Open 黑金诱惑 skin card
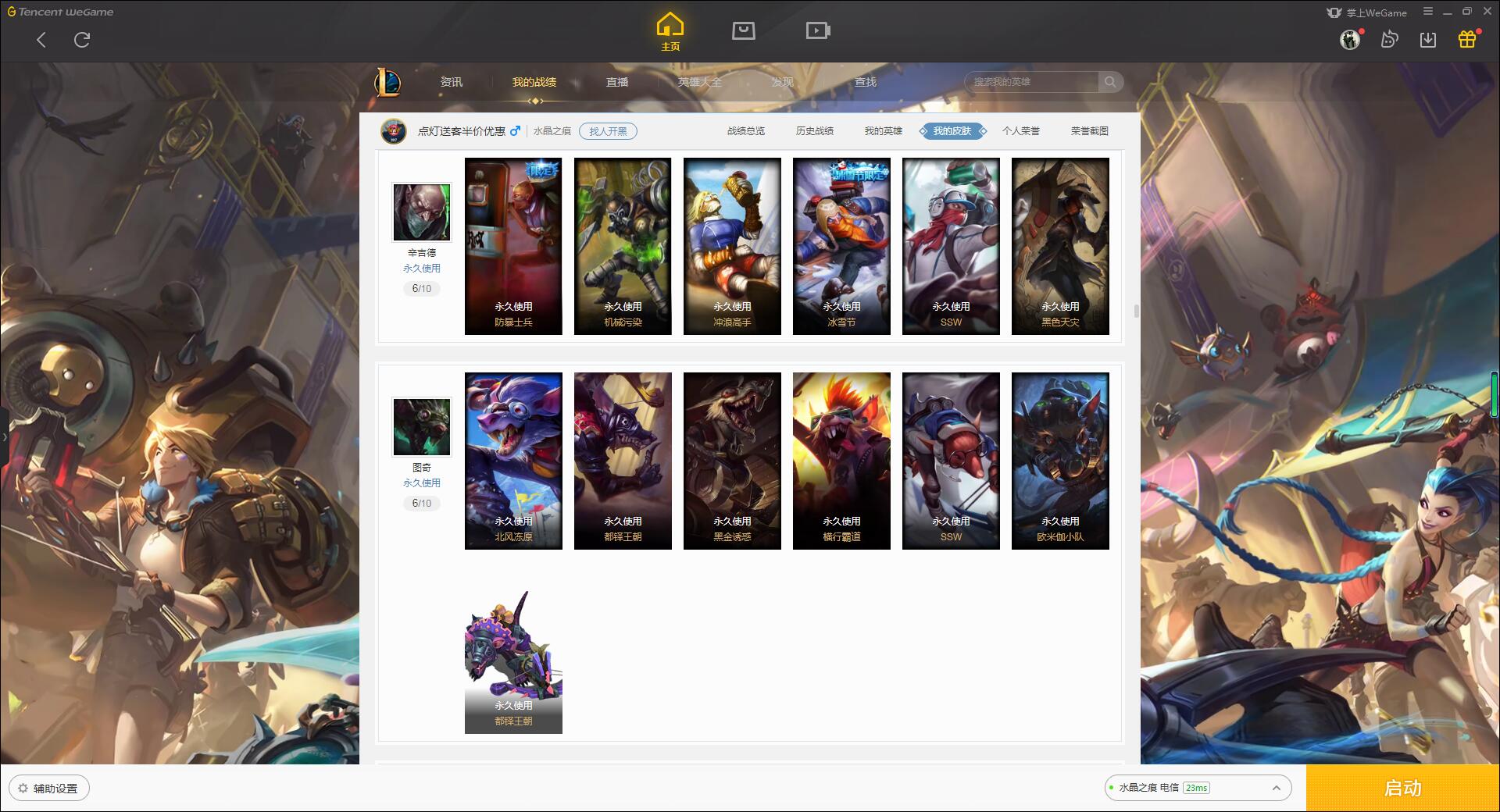This screenshot has height=812, width=1500. tap(732, 461)
